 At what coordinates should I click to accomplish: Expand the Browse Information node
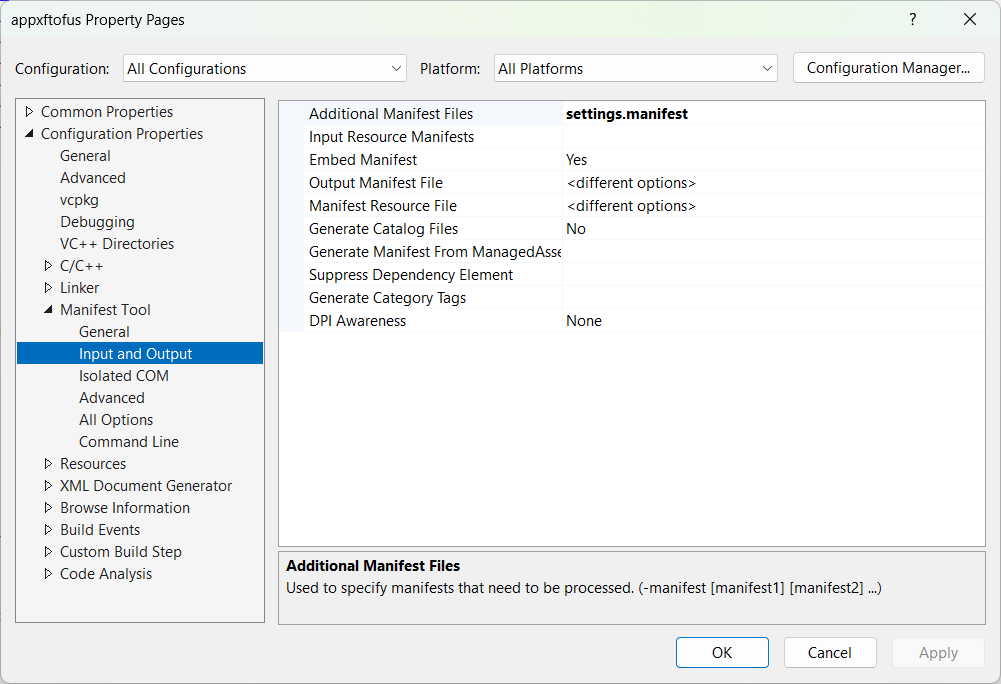coord(49,508)
